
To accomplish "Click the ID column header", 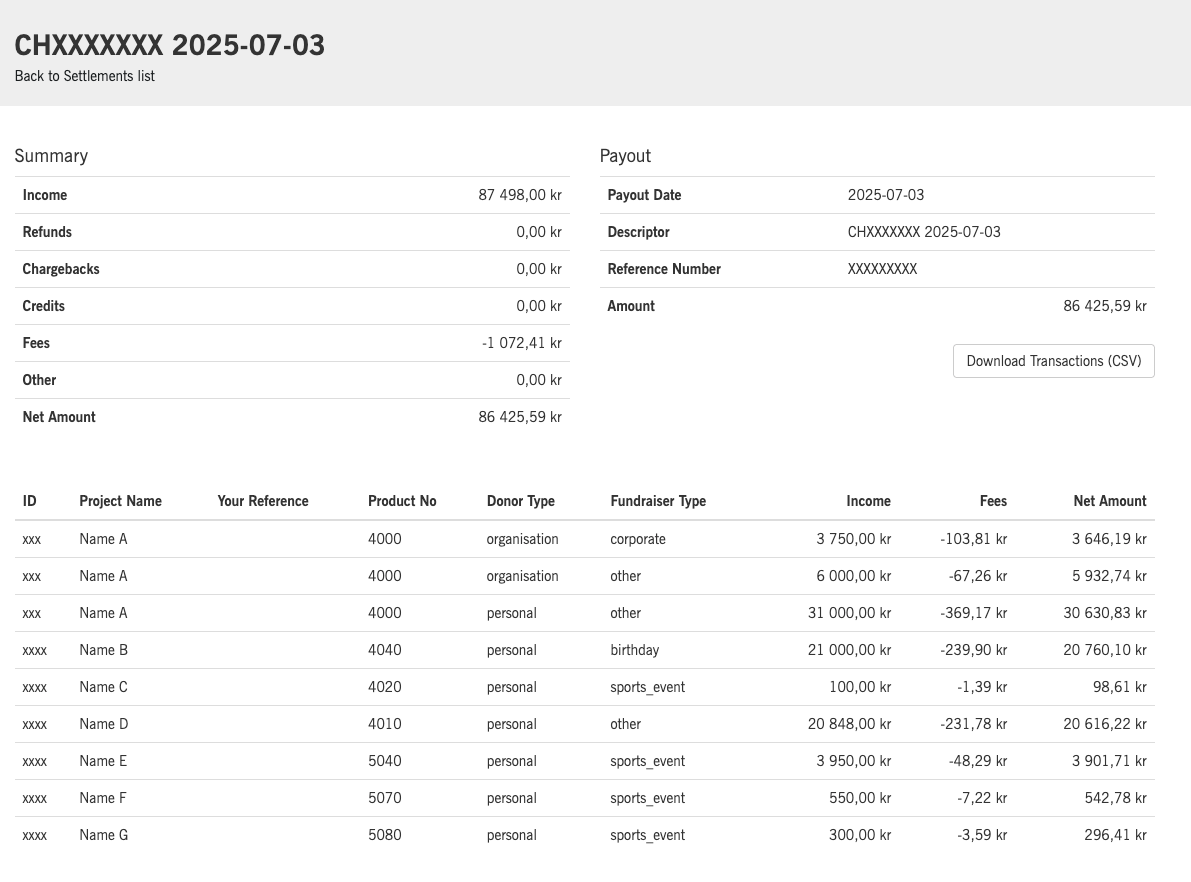I will (x=30, y=501).
